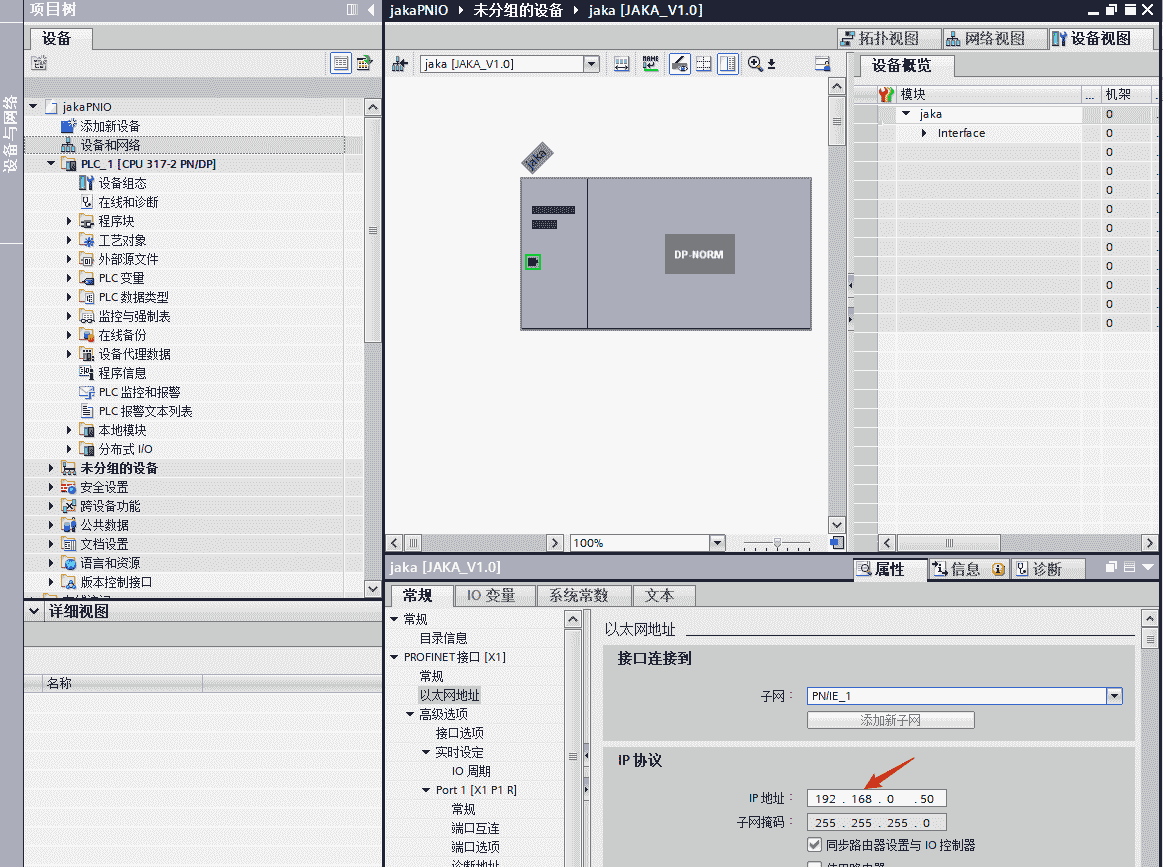Expand the 程序块 folder
Screen dimensions: 1163x867
(x=70, y=221)
